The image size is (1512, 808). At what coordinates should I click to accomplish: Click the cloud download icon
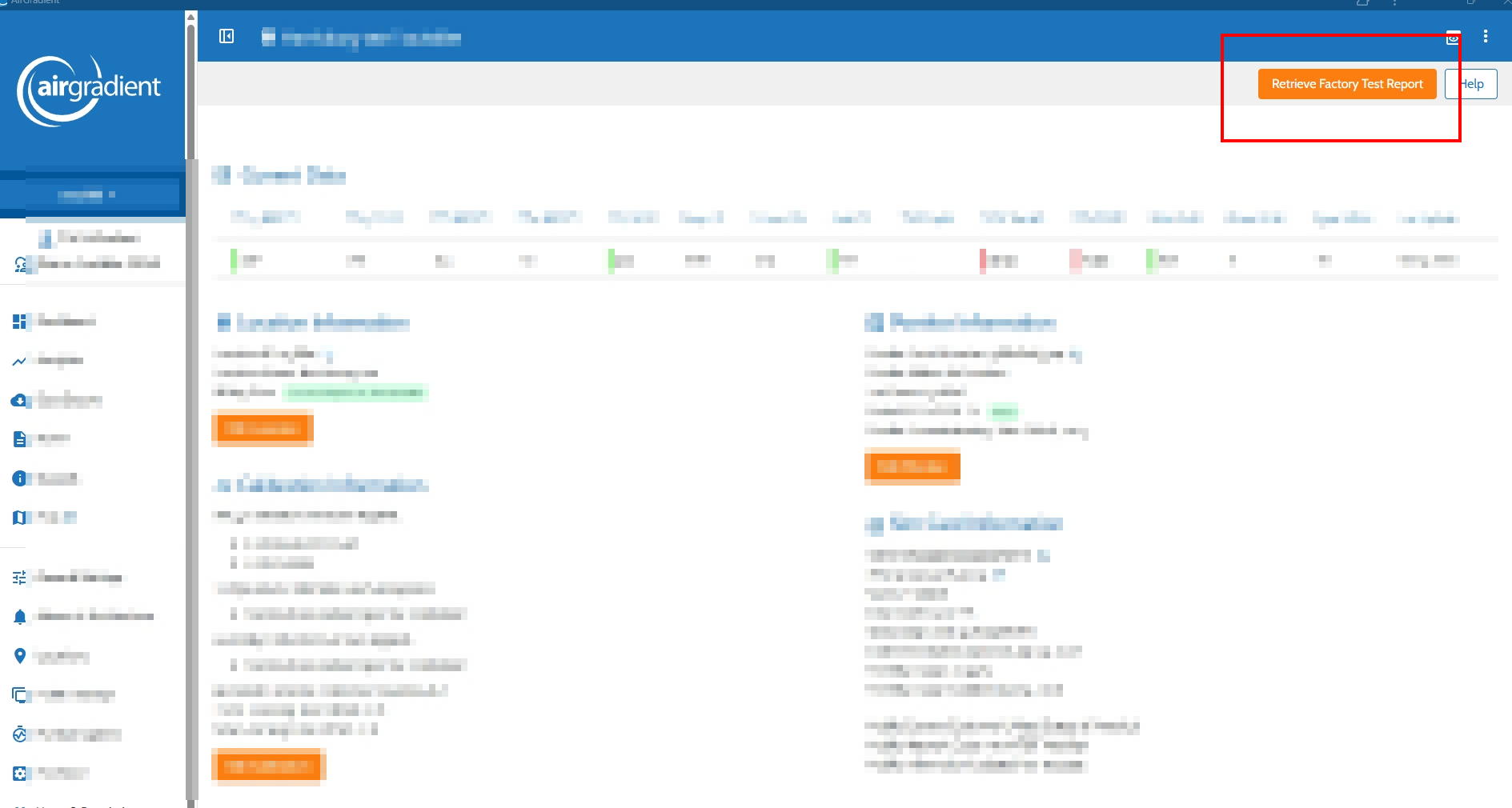tap(19, 400)
